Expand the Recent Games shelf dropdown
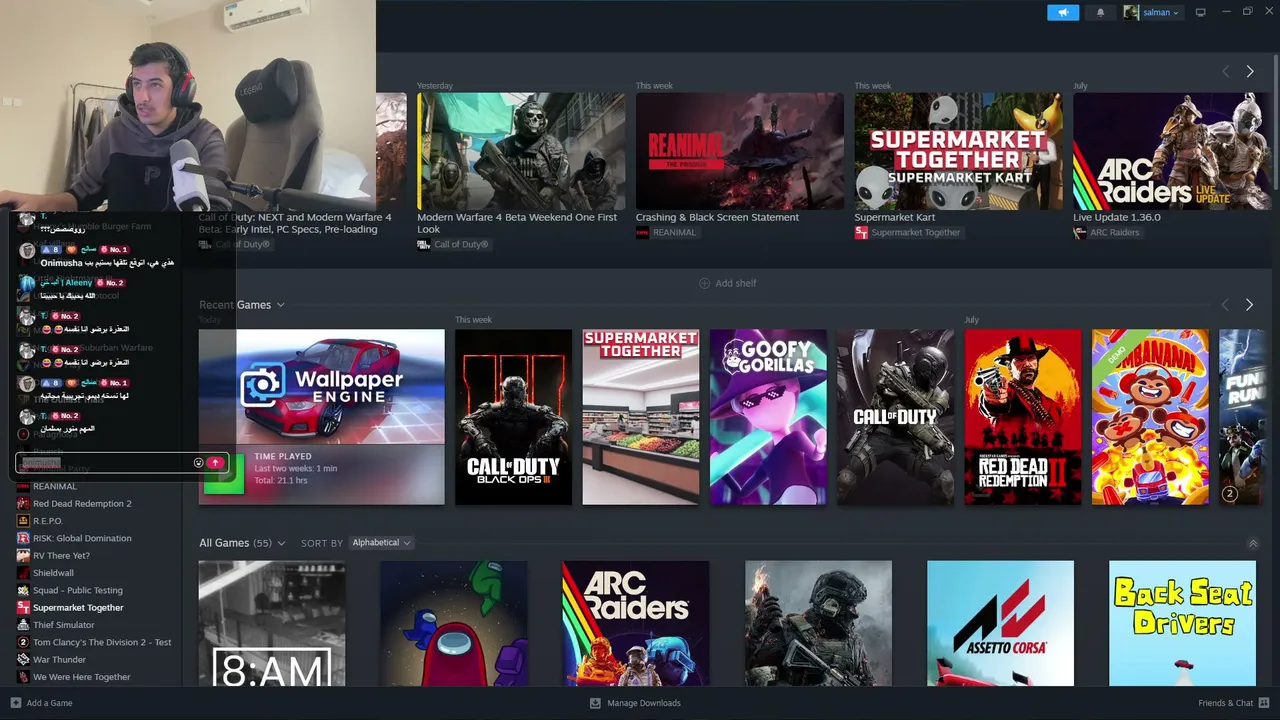 (x=281, y=305)
